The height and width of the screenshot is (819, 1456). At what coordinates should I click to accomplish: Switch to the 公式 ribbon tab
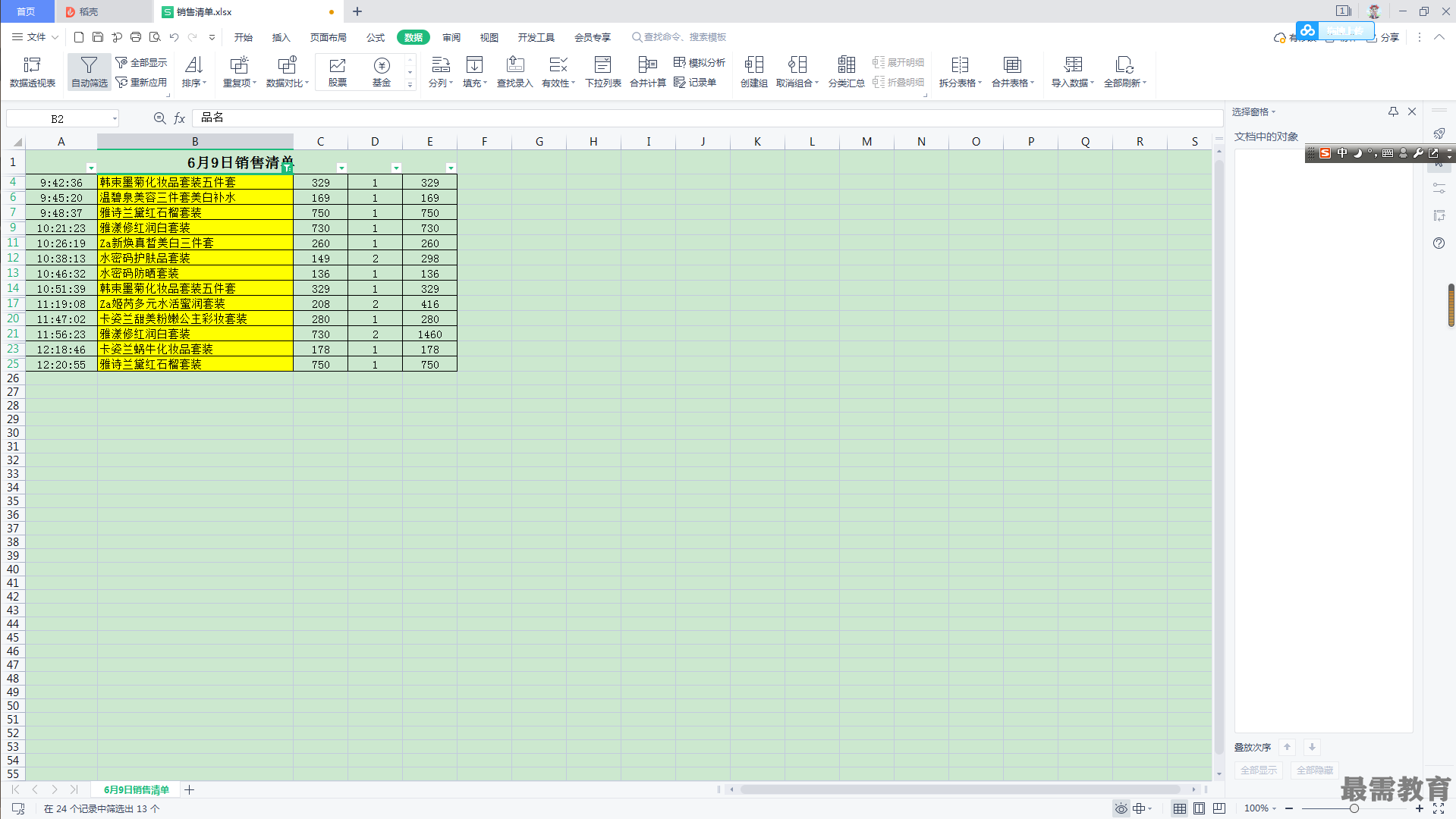tap(376, 37)
